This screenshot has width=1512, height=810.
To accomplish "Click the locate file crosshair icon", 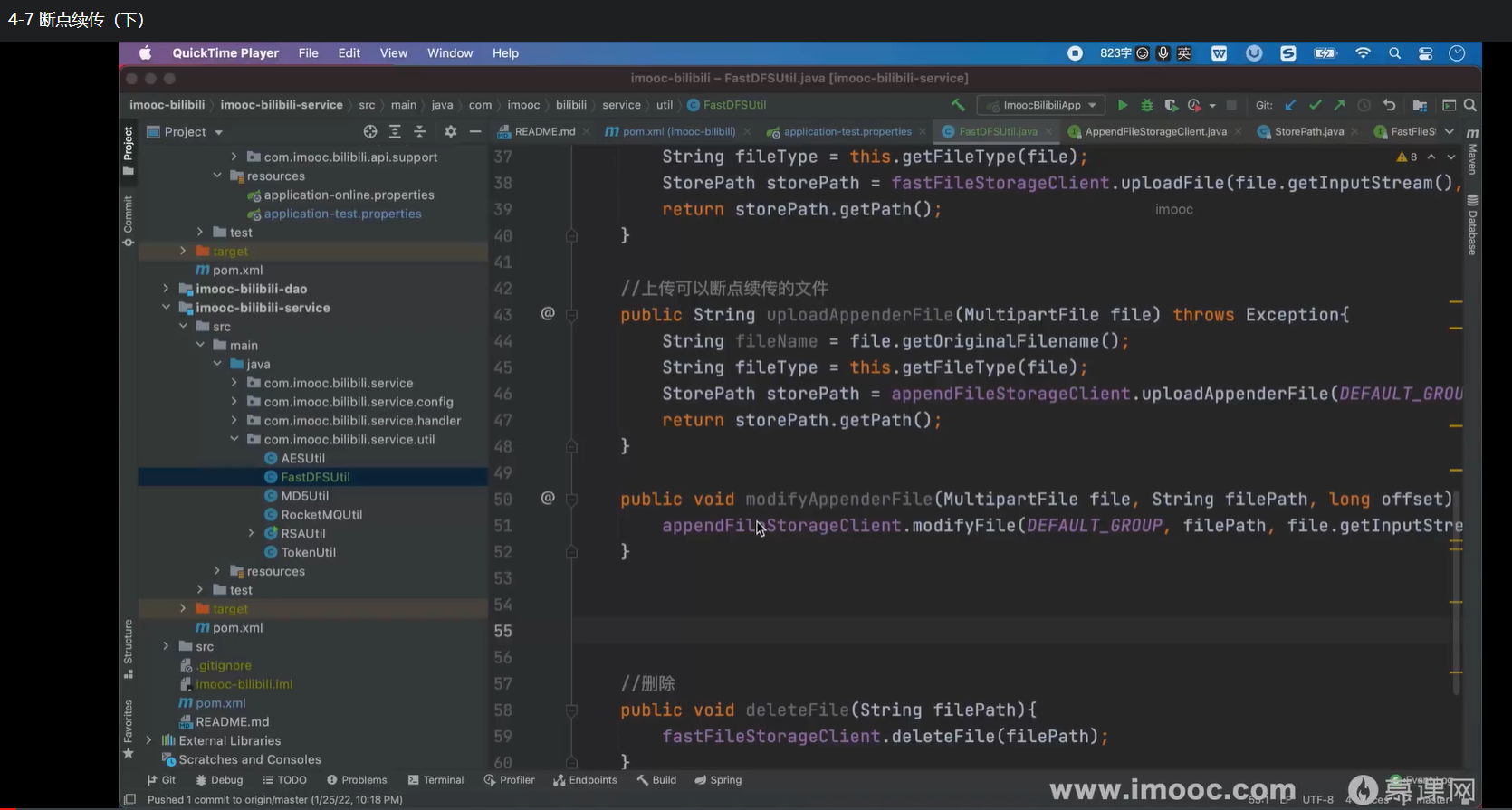I will (369, 131).
